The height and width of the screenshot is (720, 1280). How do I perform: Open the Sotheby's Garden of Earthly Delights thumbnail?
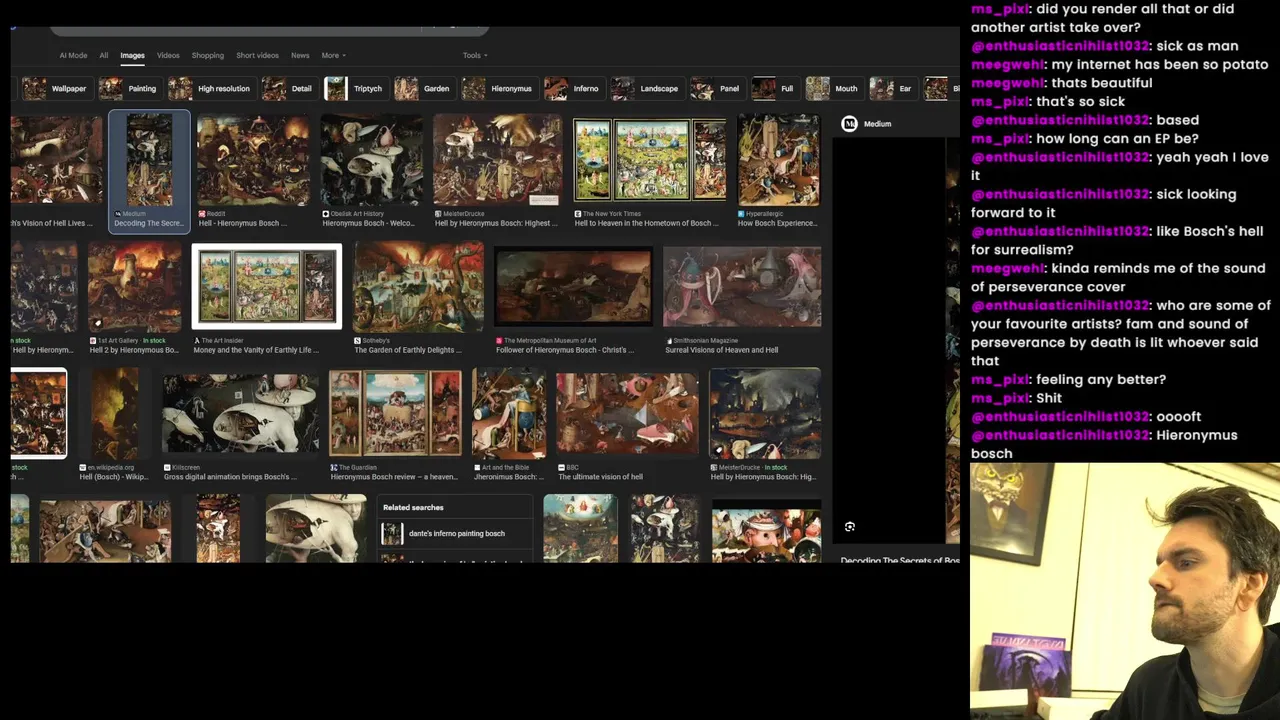coord(418,287)
